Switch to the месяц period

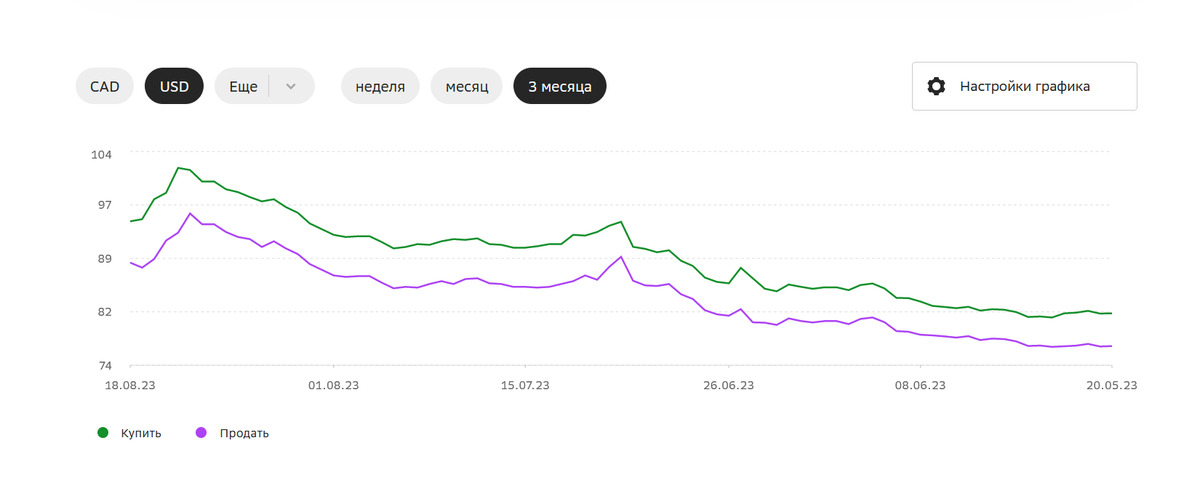[467, 86]
